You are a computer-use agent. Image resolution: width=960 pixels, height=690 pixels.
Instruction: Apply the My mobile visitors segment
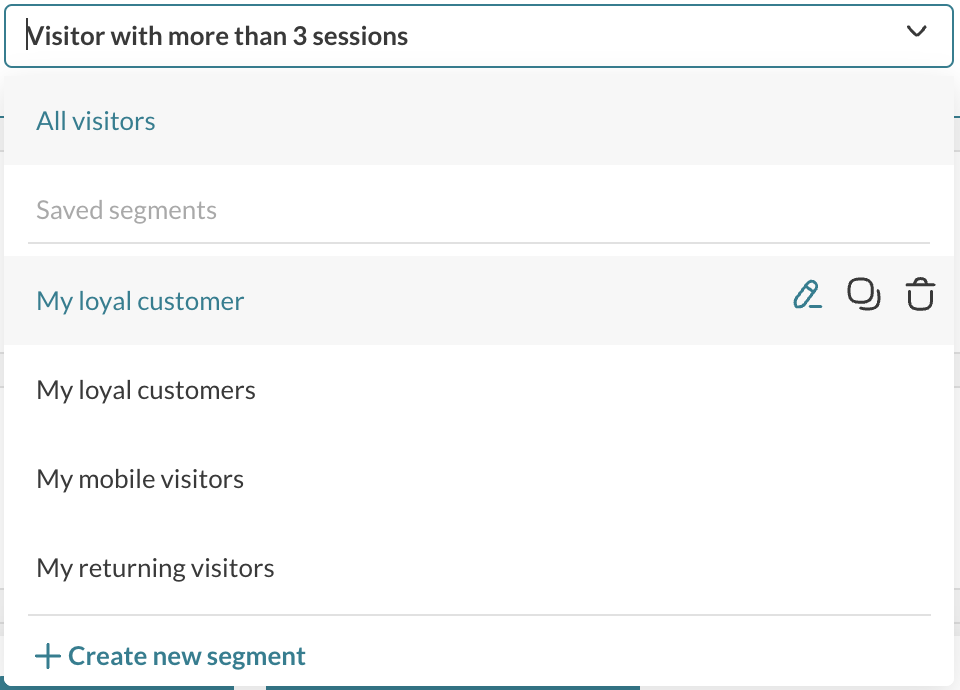(140, 479)
